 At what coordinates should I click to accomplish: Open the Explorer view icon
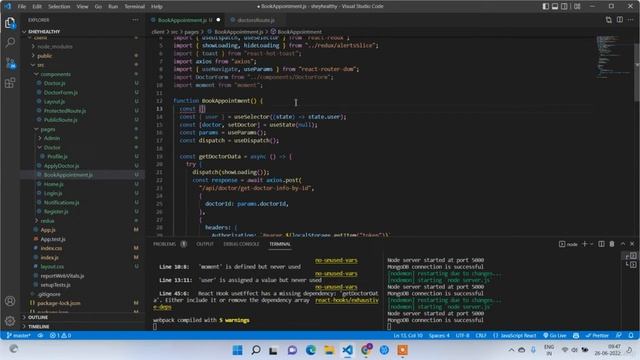(x=10, y=23)
